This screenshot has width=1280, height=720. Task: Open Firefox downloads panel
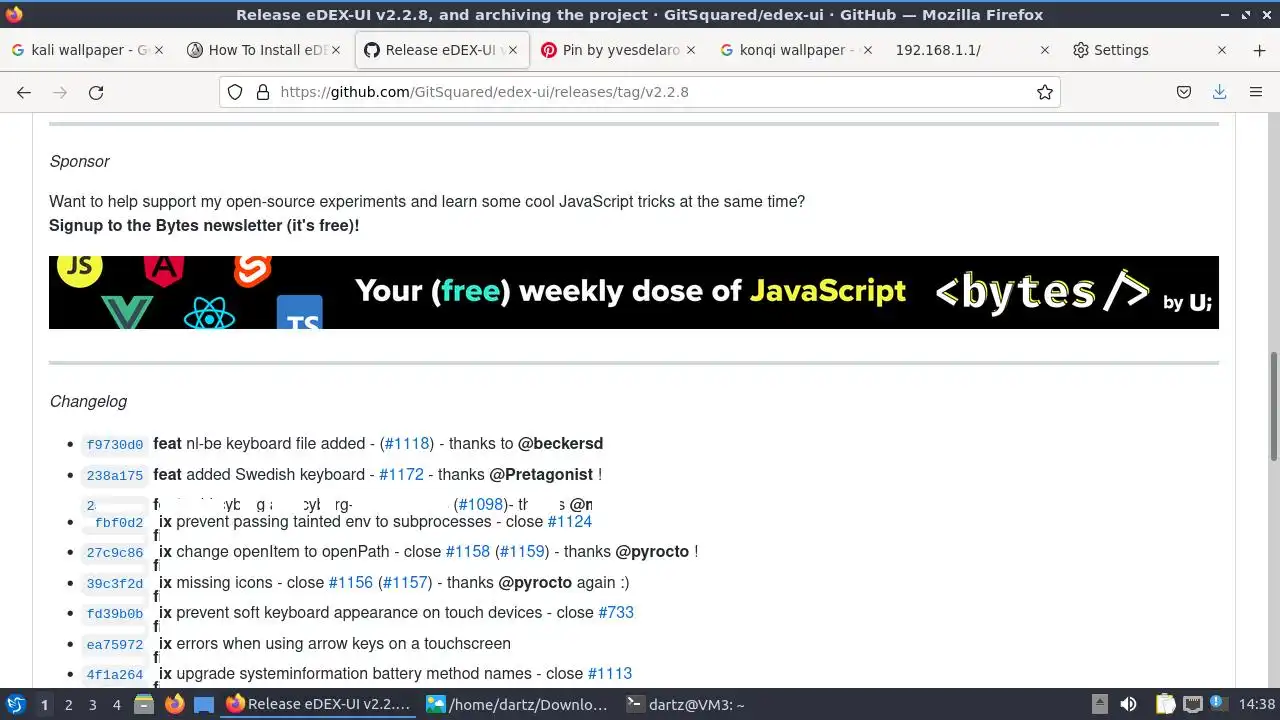pyautogui.click(x=1219, y=92)
